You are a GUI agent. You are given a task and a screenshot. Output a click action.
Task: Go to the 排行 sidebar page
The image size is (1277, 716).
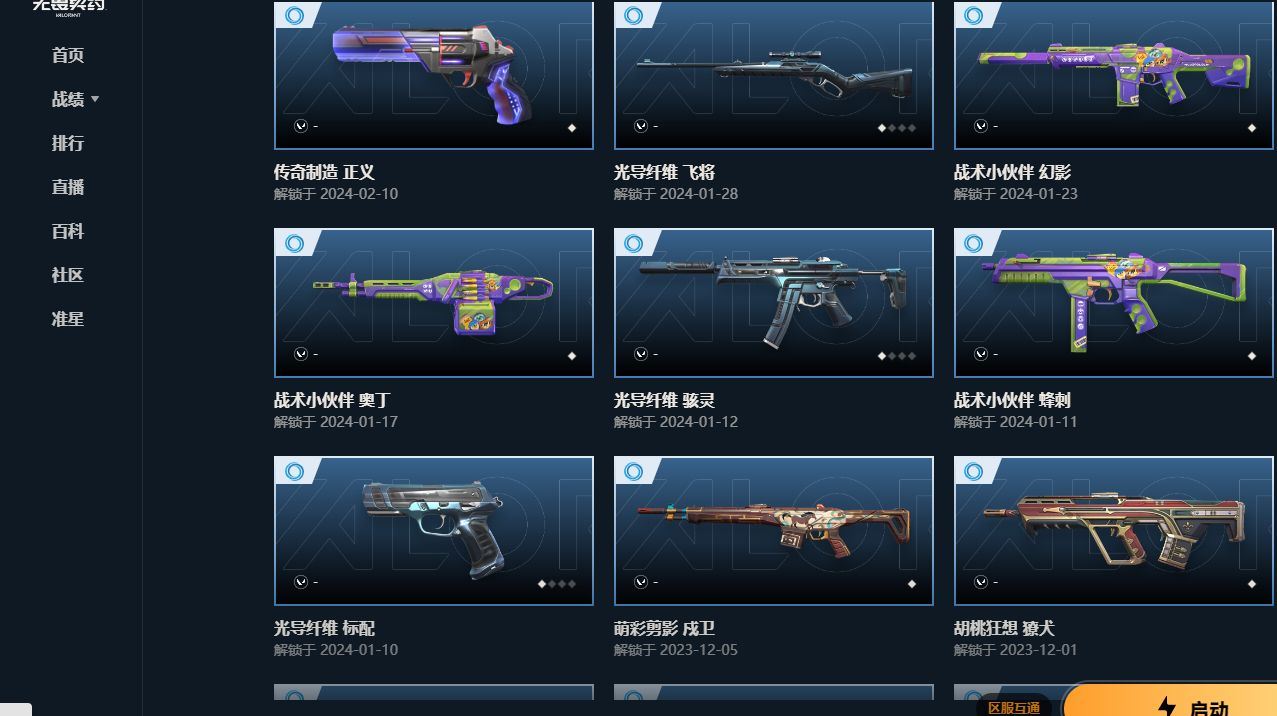pos(68,143)
